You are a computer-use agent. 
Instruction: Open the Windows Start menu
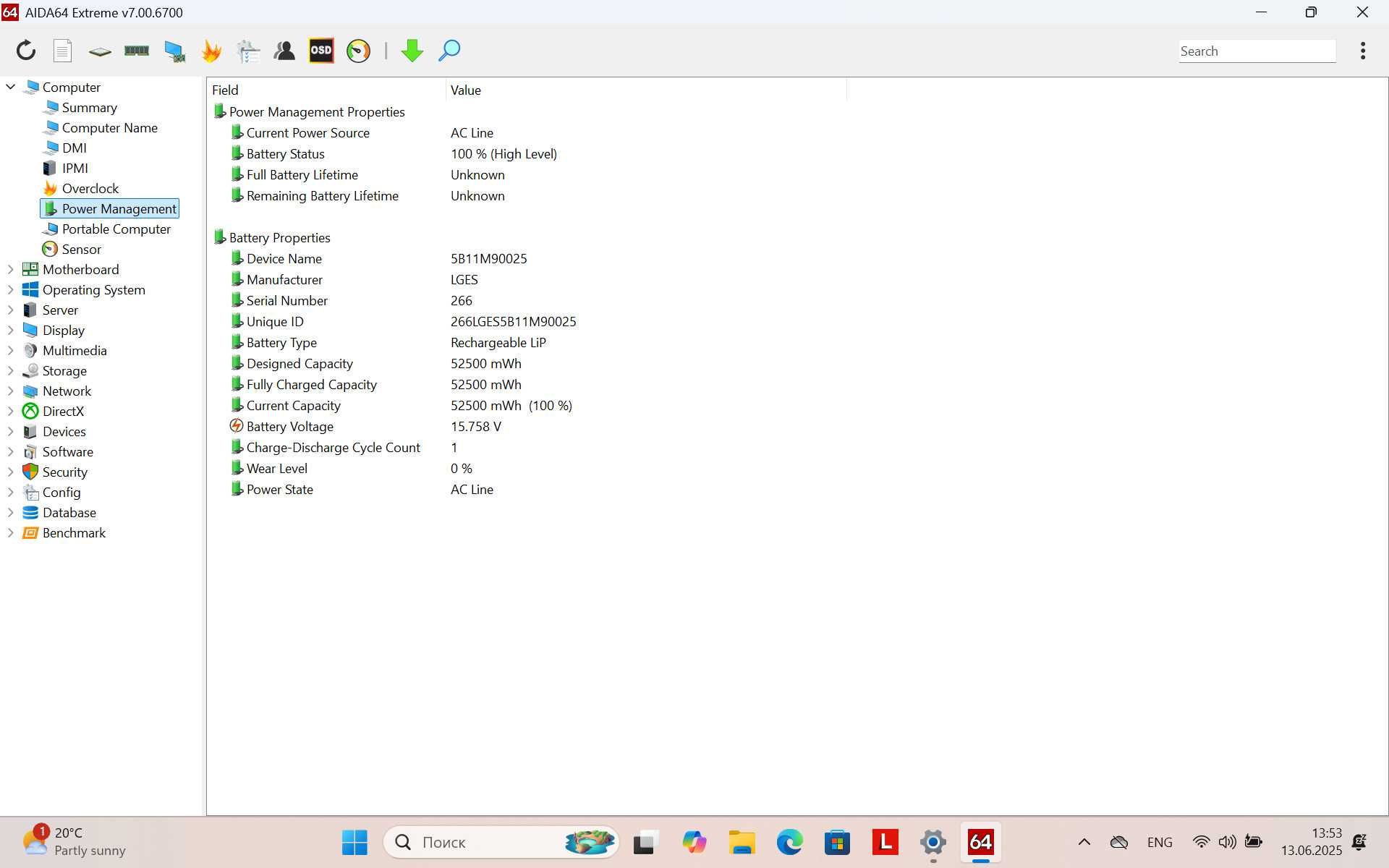coord(354,842)
